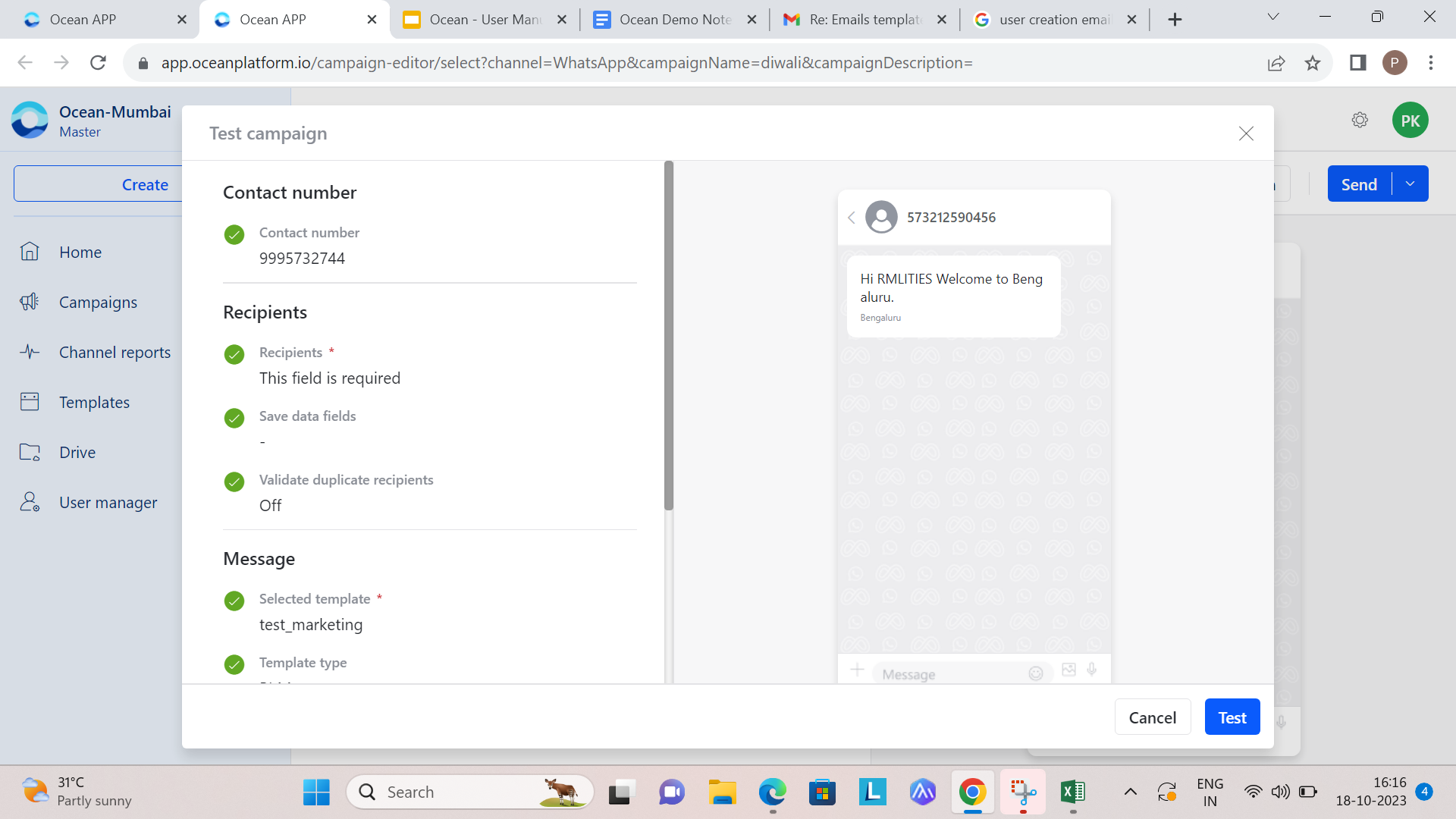The image size is (1456, 819).
Task: Expand the Send dropdown arrow
Action: (x=1410, y=184)
